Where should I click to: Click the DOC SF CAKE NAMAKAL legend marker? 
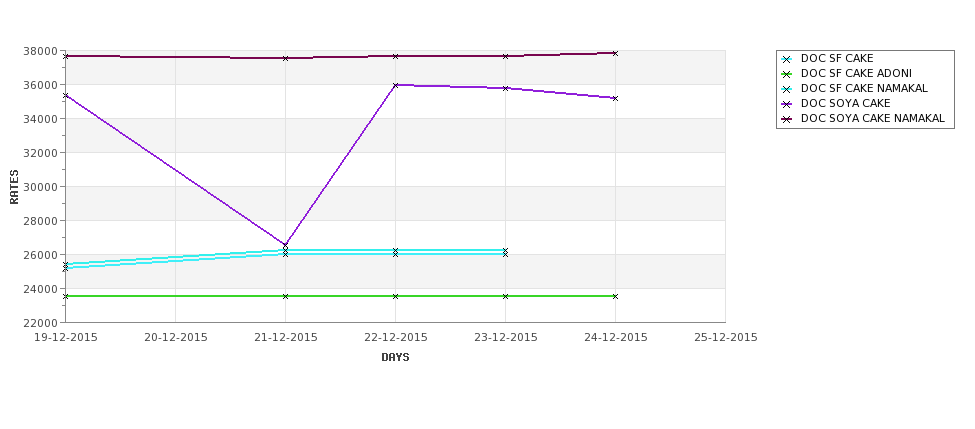tap(786, 89)
